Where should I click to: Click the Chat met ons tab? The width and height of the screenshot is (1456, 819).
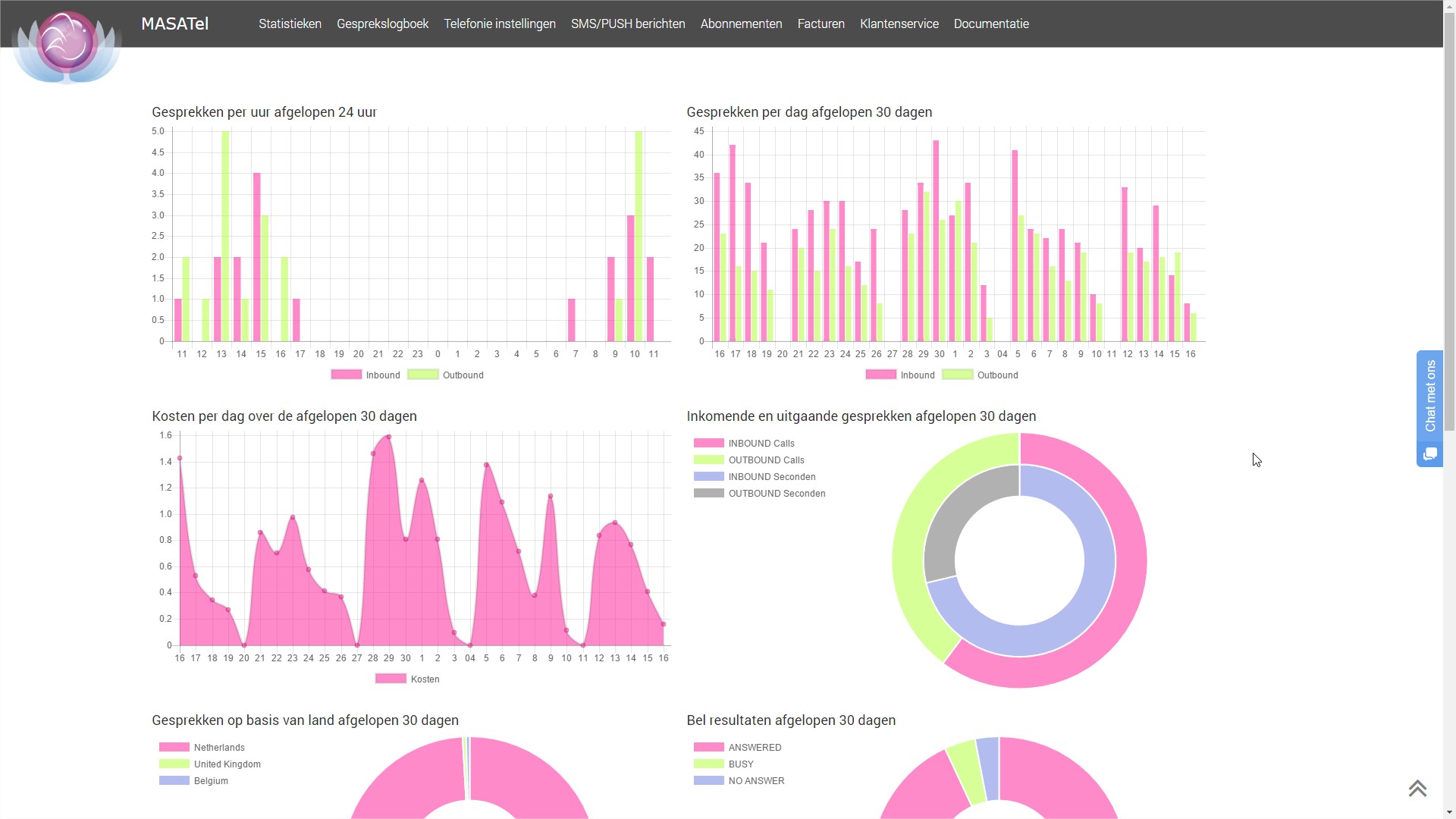1429,396
